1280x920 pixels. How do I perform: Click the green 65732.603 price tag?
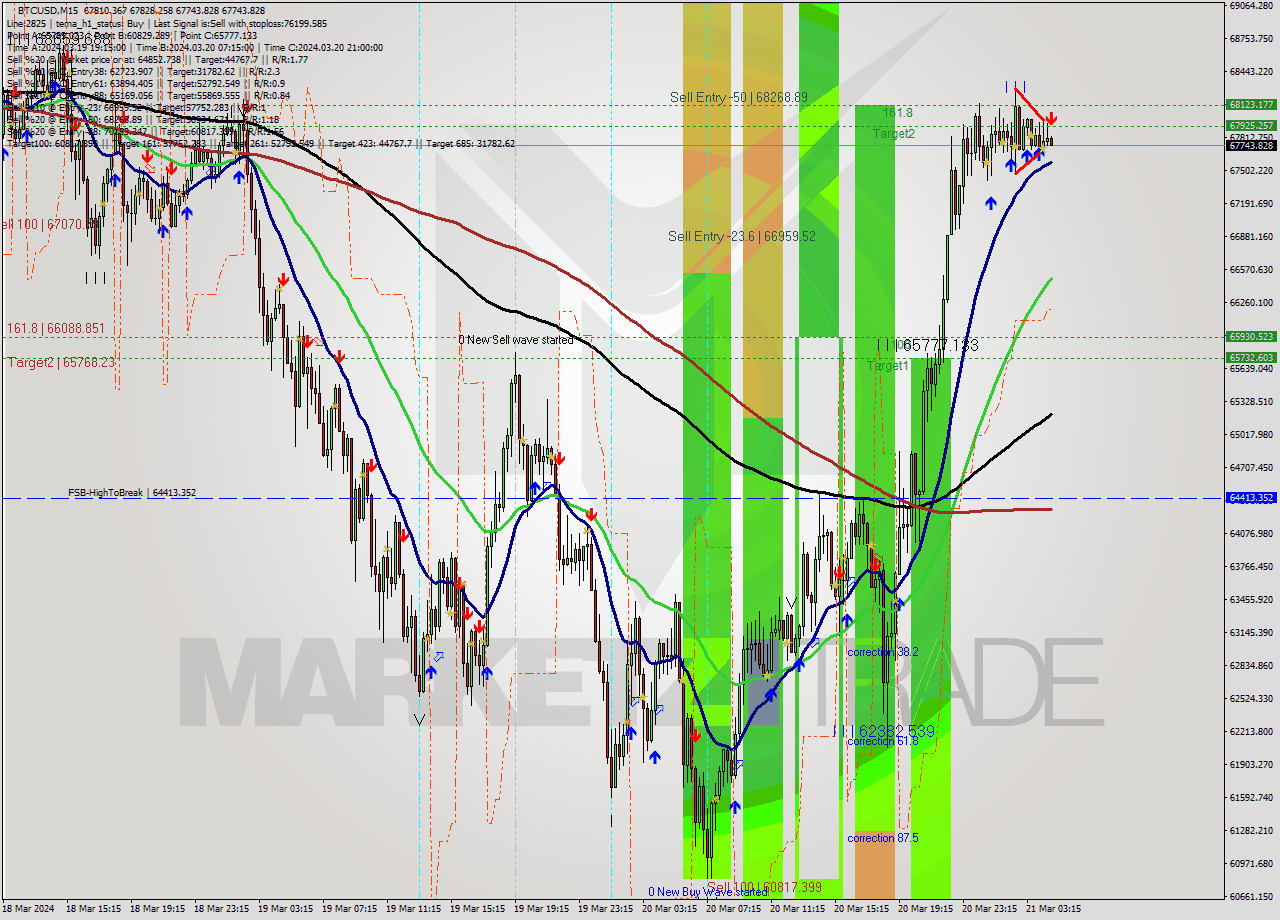point(1251,357)
